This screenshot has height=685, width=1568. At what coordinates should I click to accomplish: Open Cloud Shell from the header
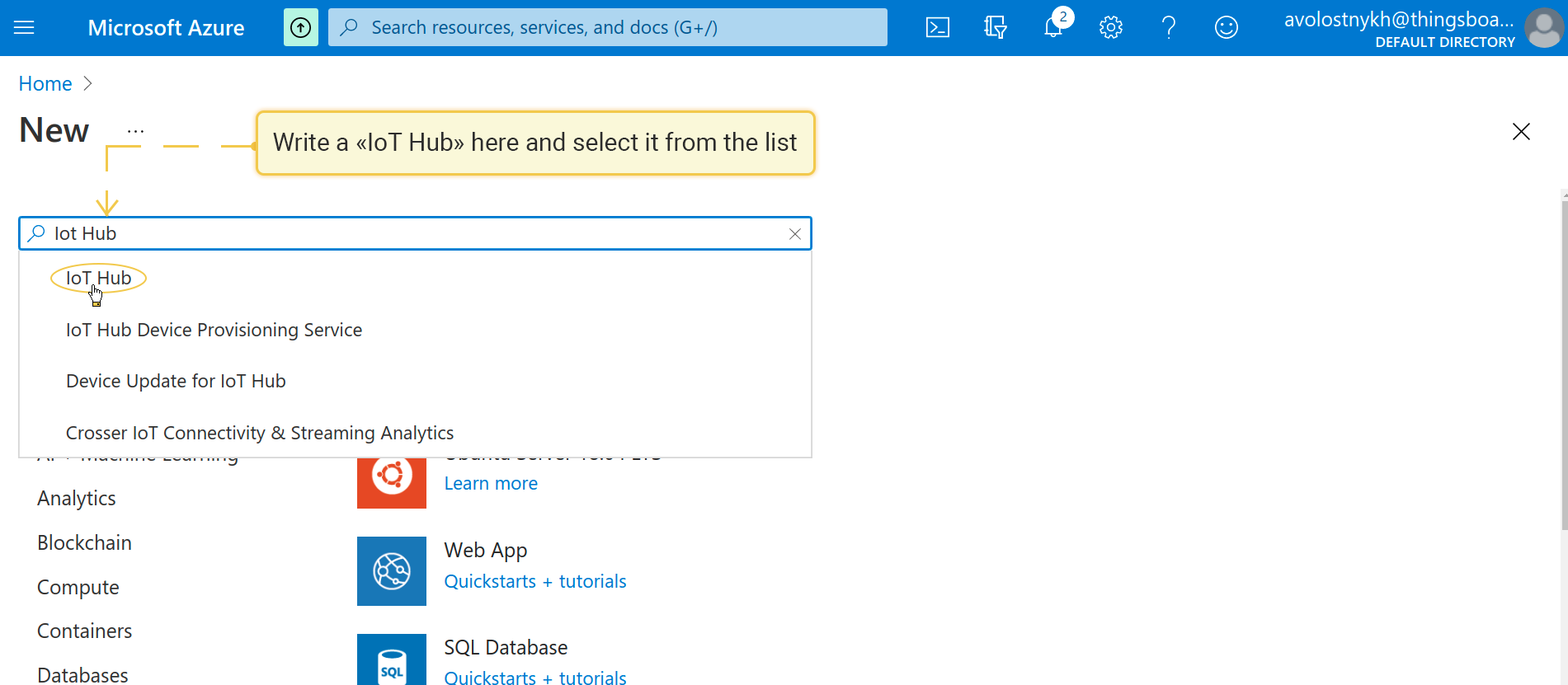(938, 28)
